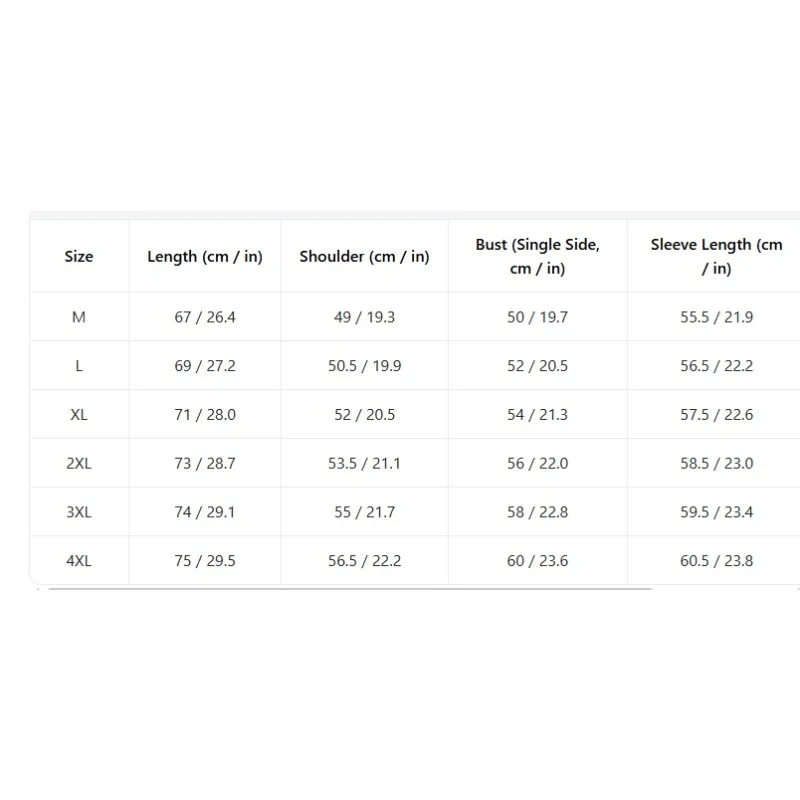This screenshot has width=800, height=800.
Task: Select the M size row label
Action: 79,317
